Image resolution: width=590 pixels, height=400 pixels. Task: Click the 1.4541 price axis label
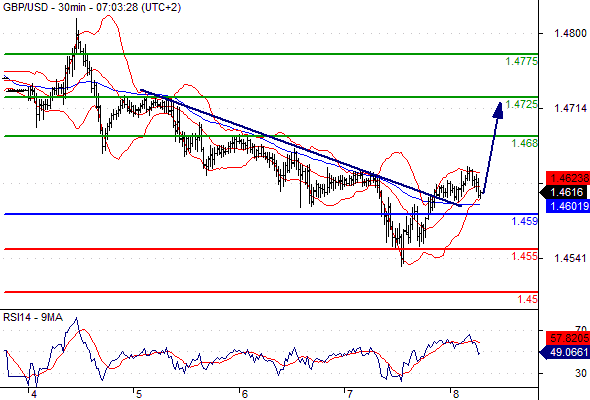[570, 258]
